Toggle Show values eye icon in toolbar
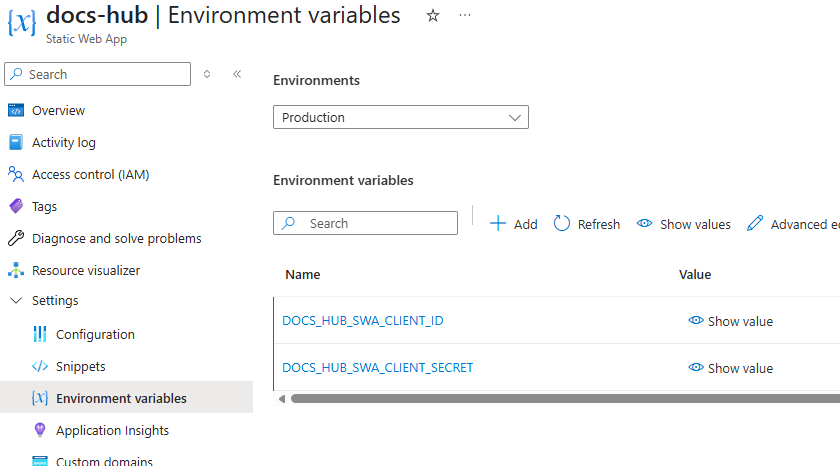The image size is (840, 466). coord(644,223)
